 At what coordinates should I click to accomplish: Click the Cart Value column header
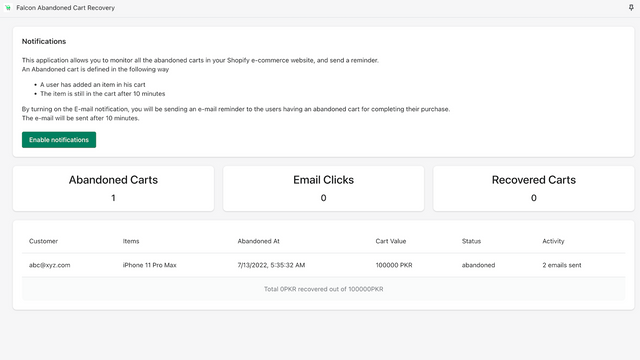pos(391,241)
